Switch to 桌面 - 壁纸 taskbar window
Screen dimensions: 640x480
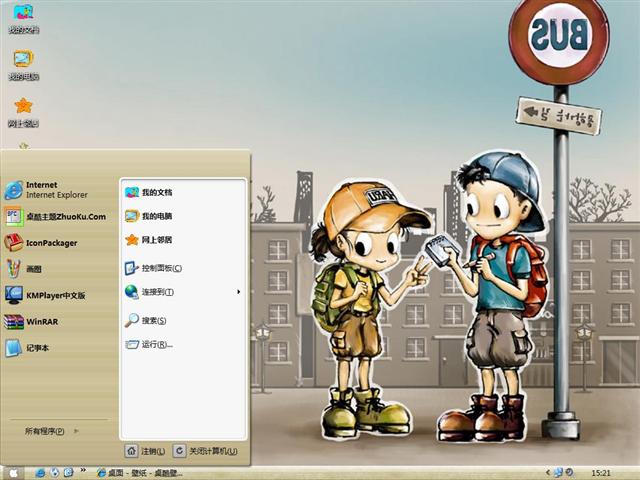pos(139,473)
